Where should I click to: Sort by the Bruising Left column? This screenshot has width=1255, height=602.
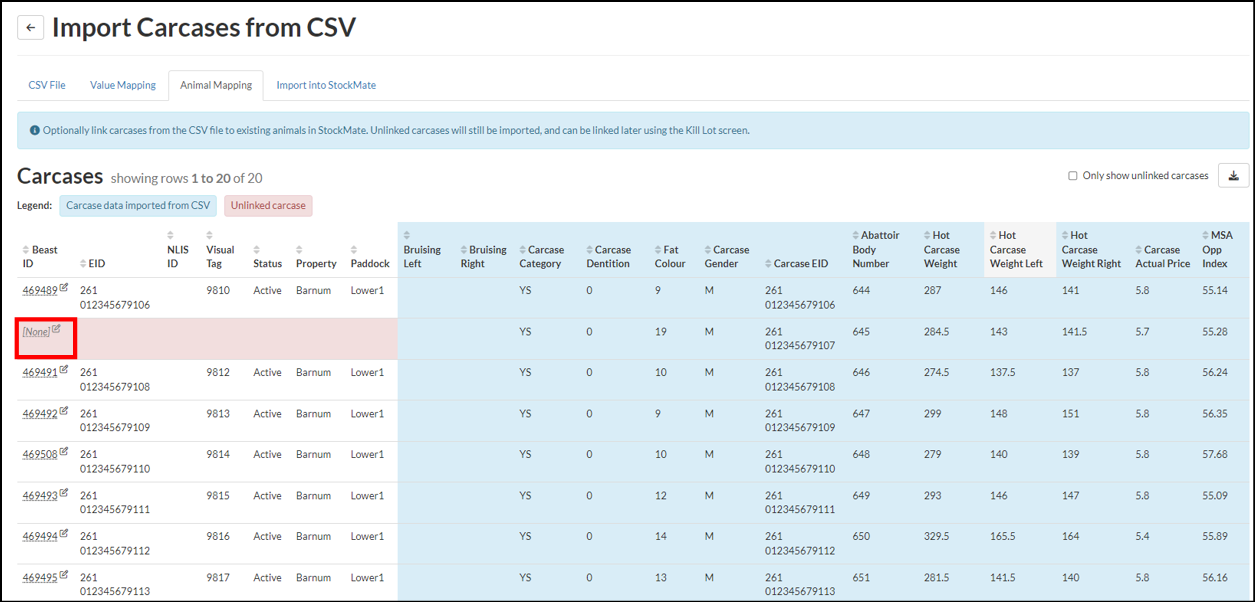pos(422,250)
